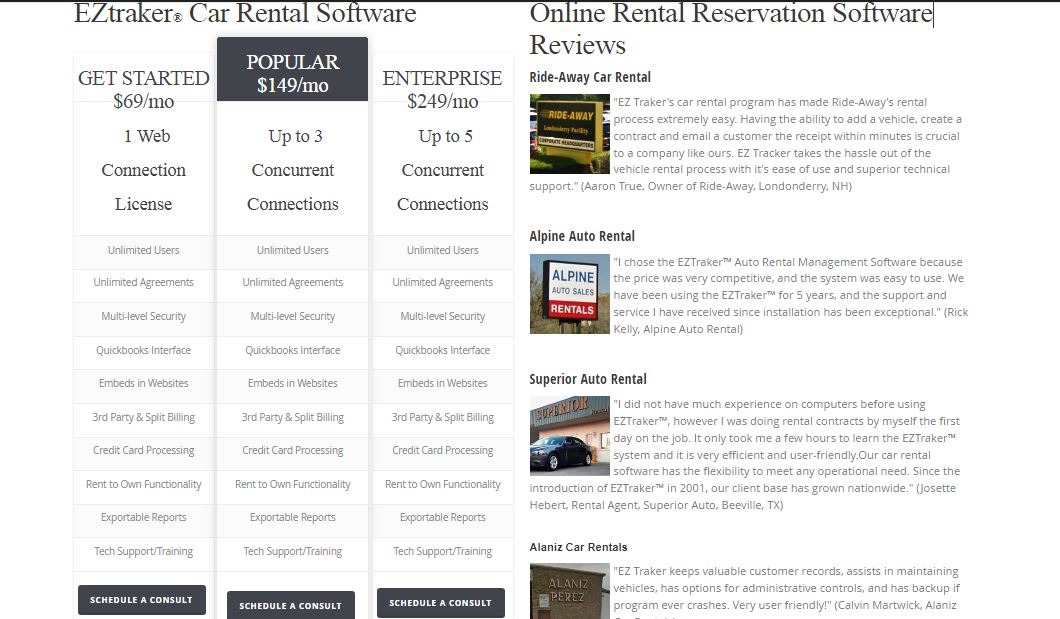Click Up to 5 Concurrent Connections text
The width and height of the screenshot is (1060, 619).
[443, 170]
